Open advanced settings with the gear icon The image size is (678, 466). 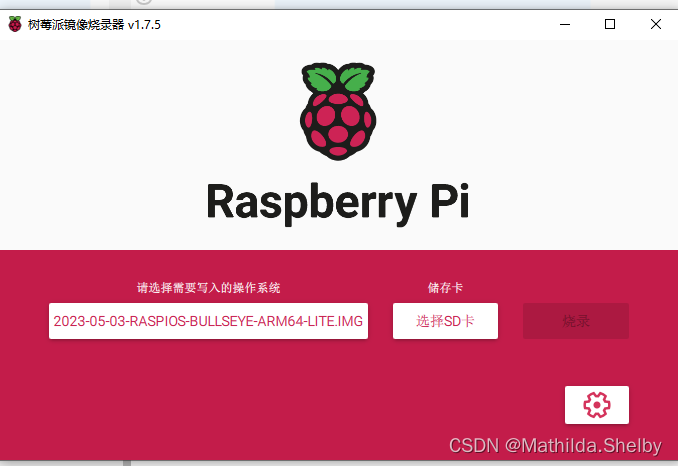[597, 405]
